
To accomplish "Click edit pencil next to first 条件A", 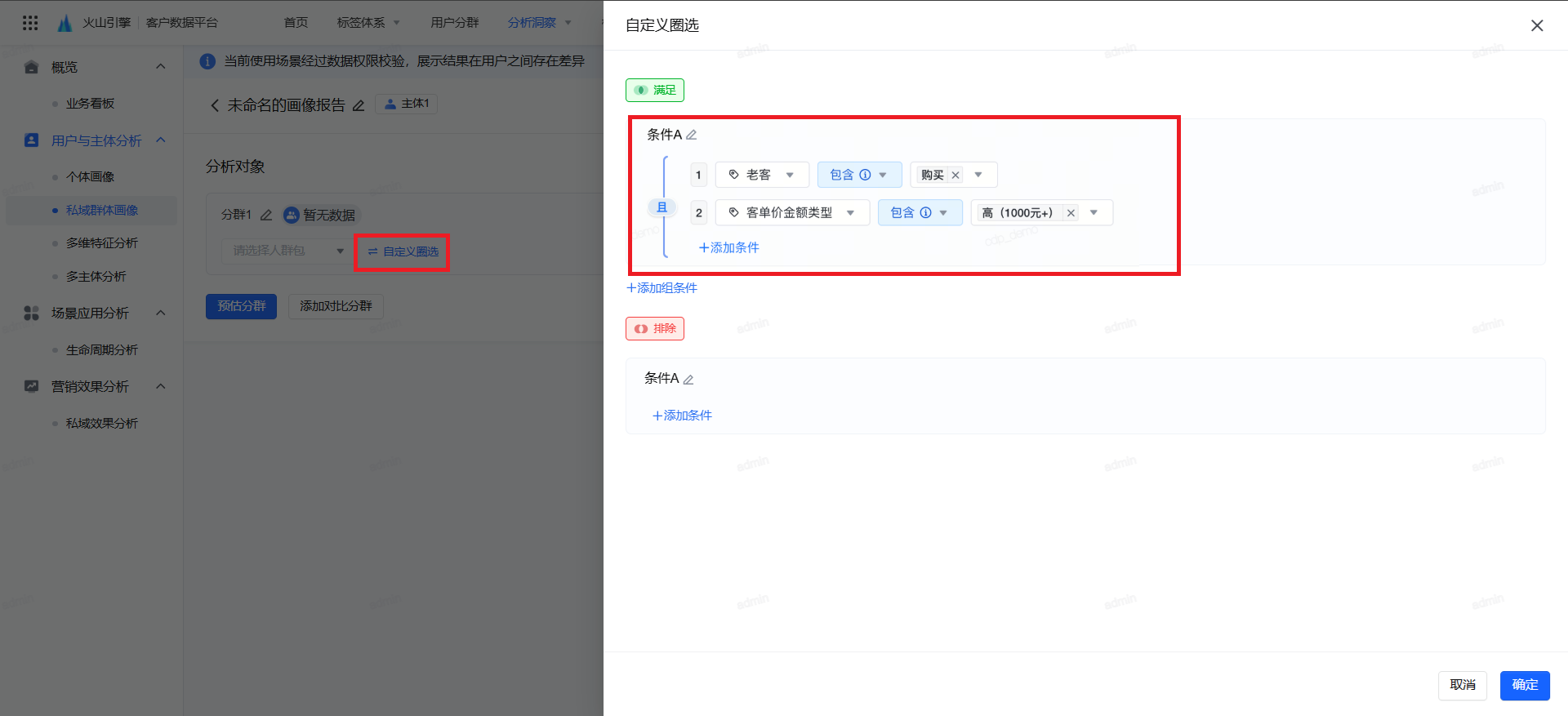I will point(692,135).
